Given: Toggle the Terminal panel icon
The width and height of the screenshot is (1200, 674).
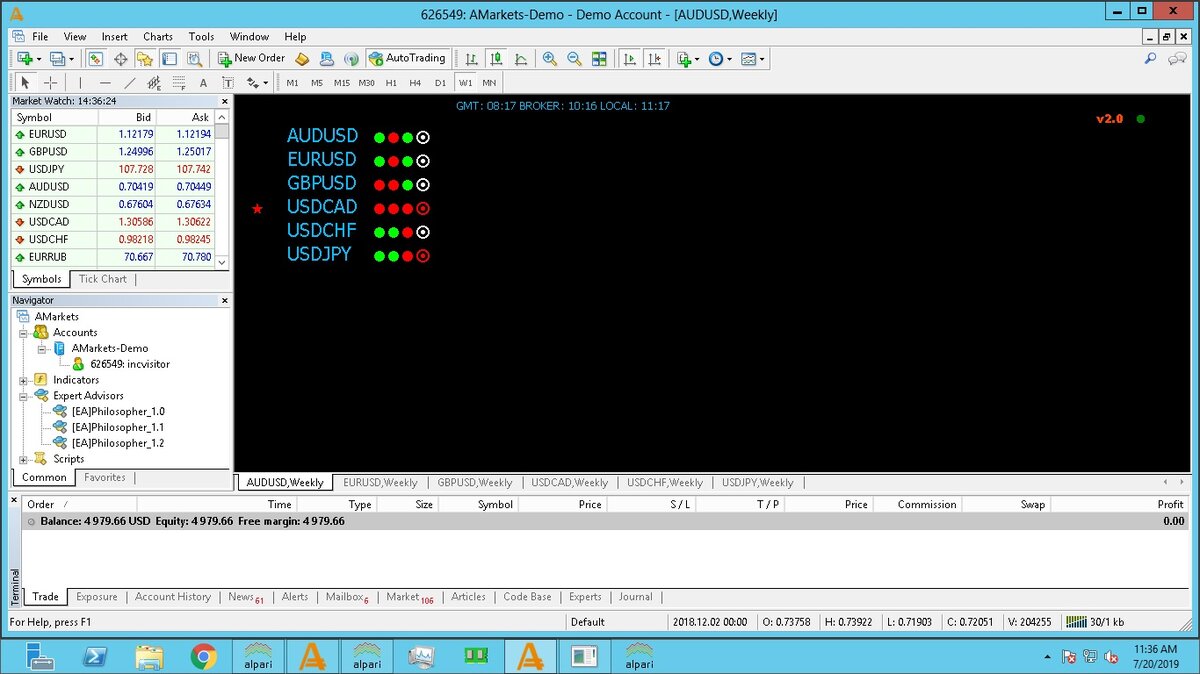Looking at the screenshot, I should (169, 59).
